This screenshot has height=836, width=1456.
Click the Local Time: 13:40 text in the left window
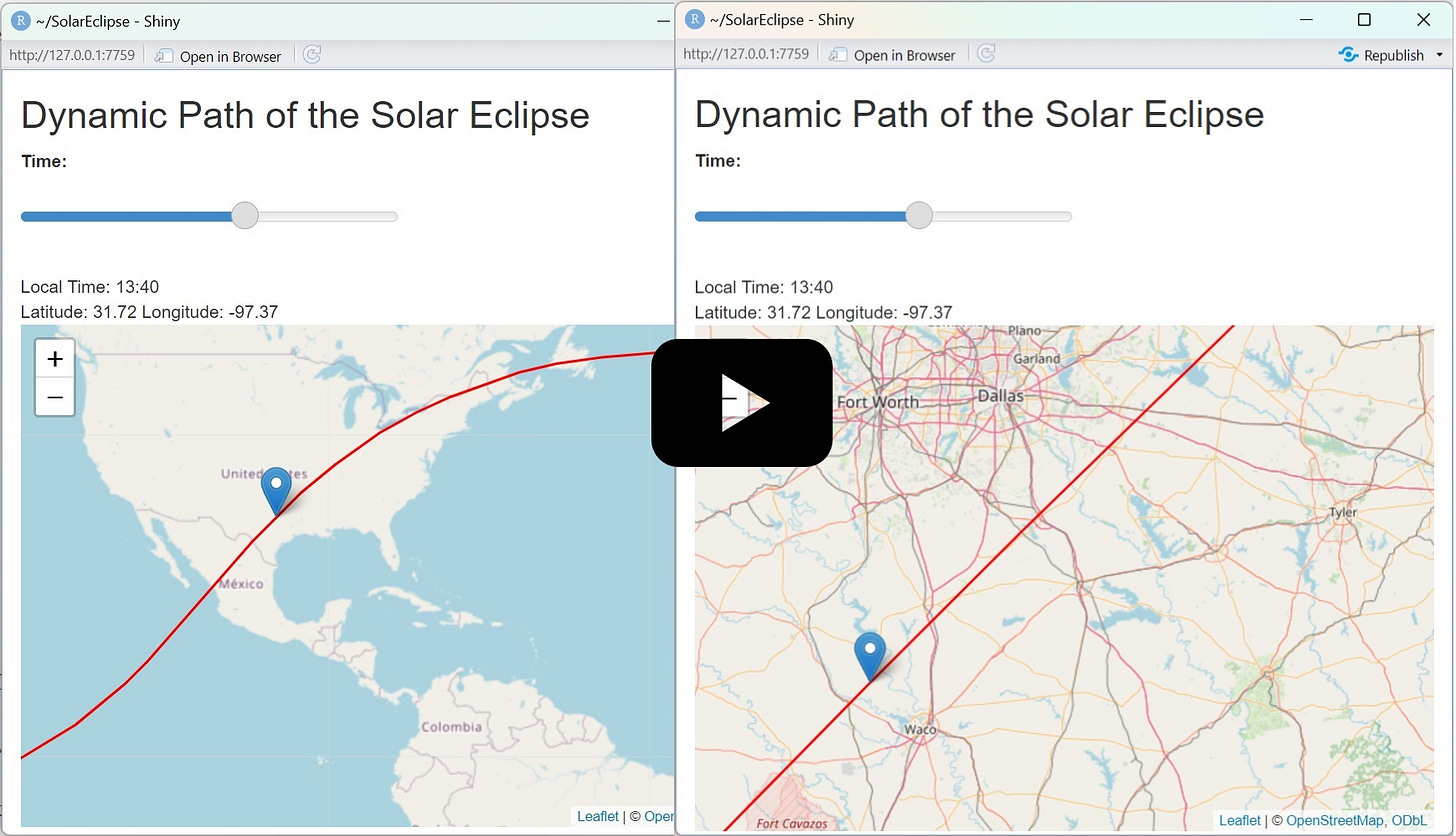tap(90, 287)
